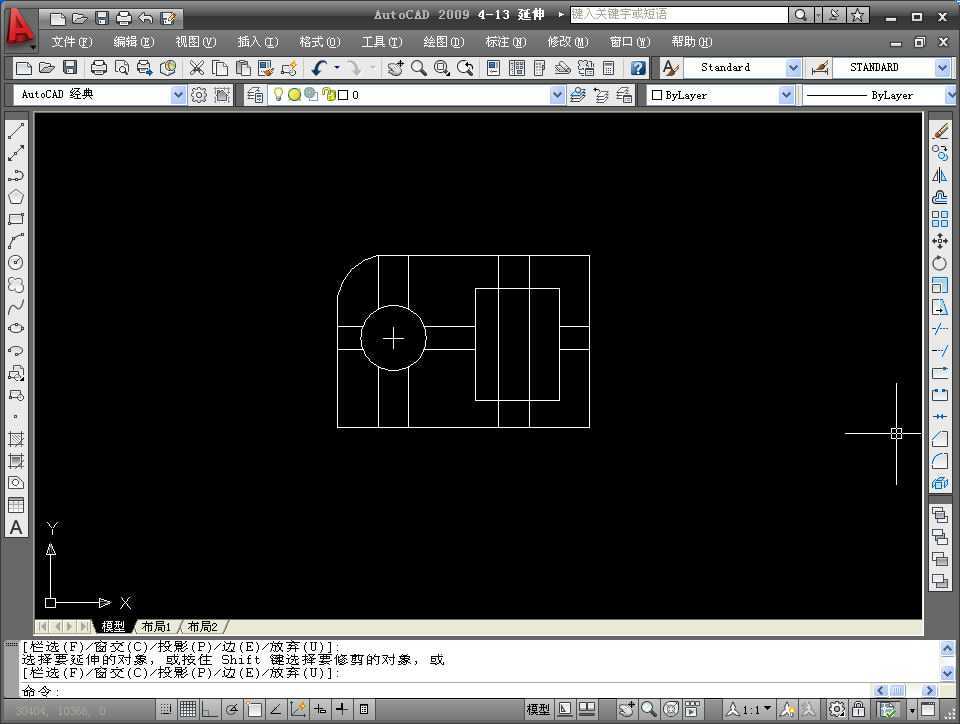Select the Hatch tool
Viewport: 960px width, 724px height.
(x=16, y=439)
